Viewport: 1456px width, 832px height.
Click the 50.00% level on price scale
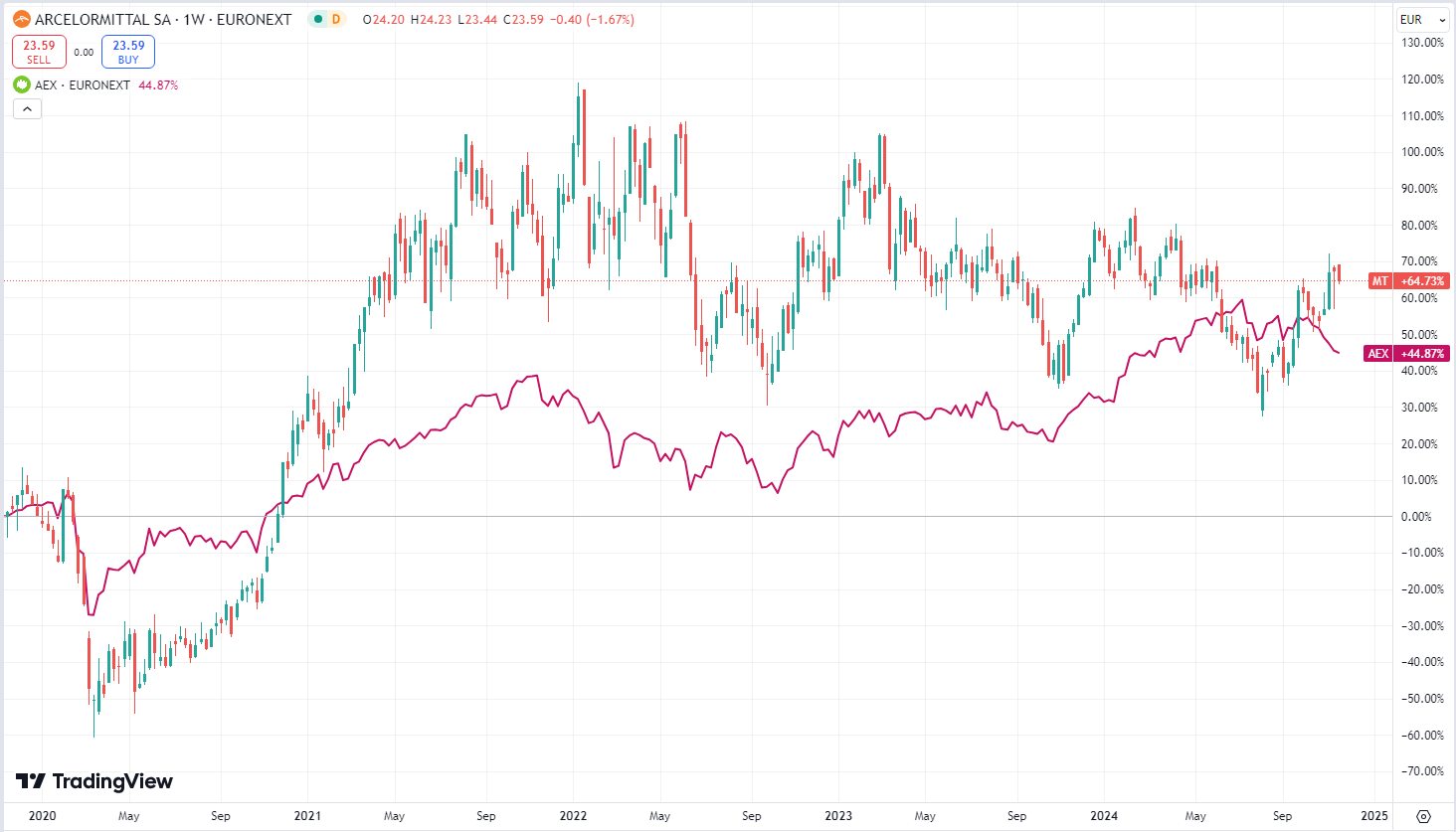(1419, 335)
